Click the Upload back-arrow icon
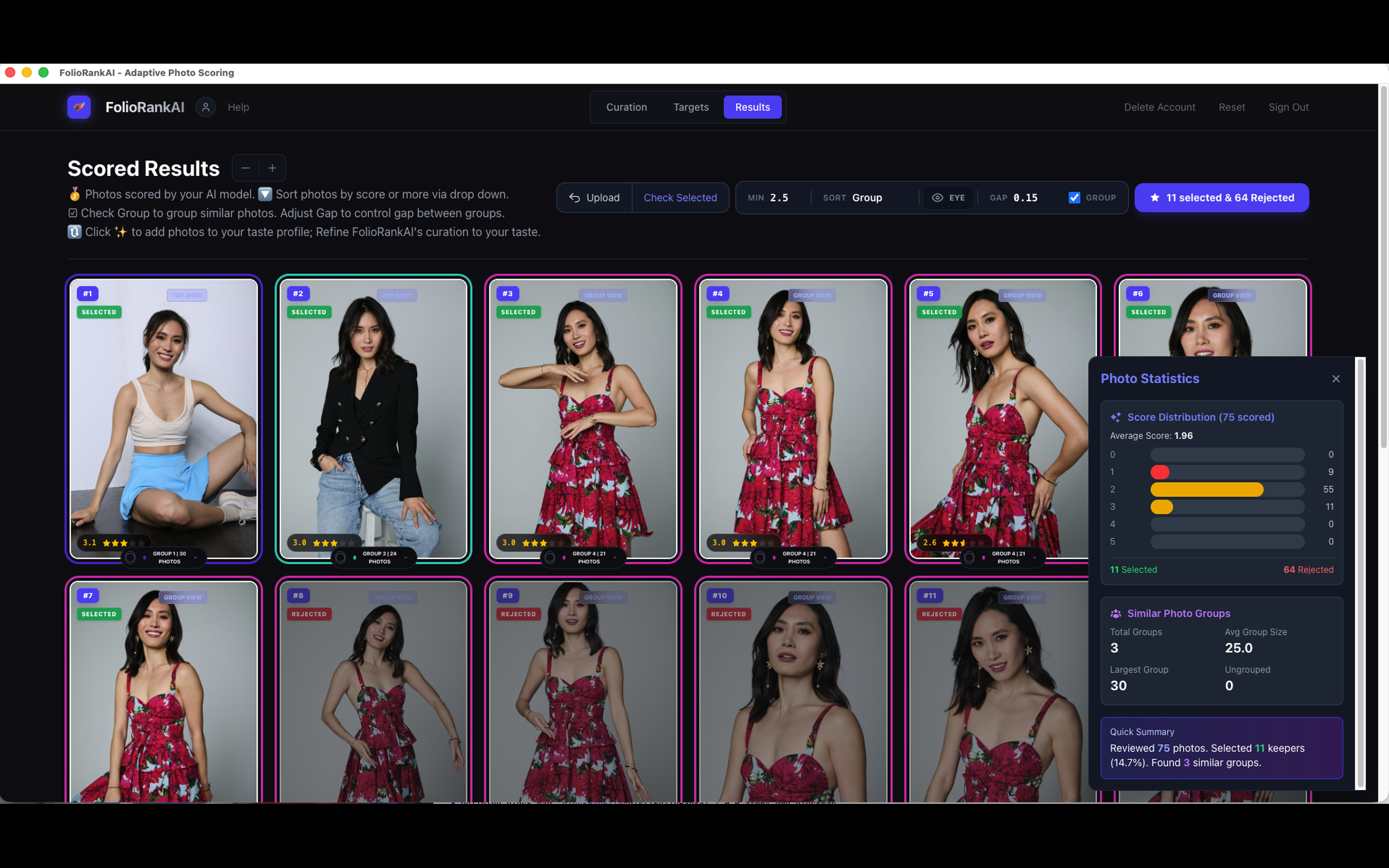1389x868 pixels. (574, 198)
